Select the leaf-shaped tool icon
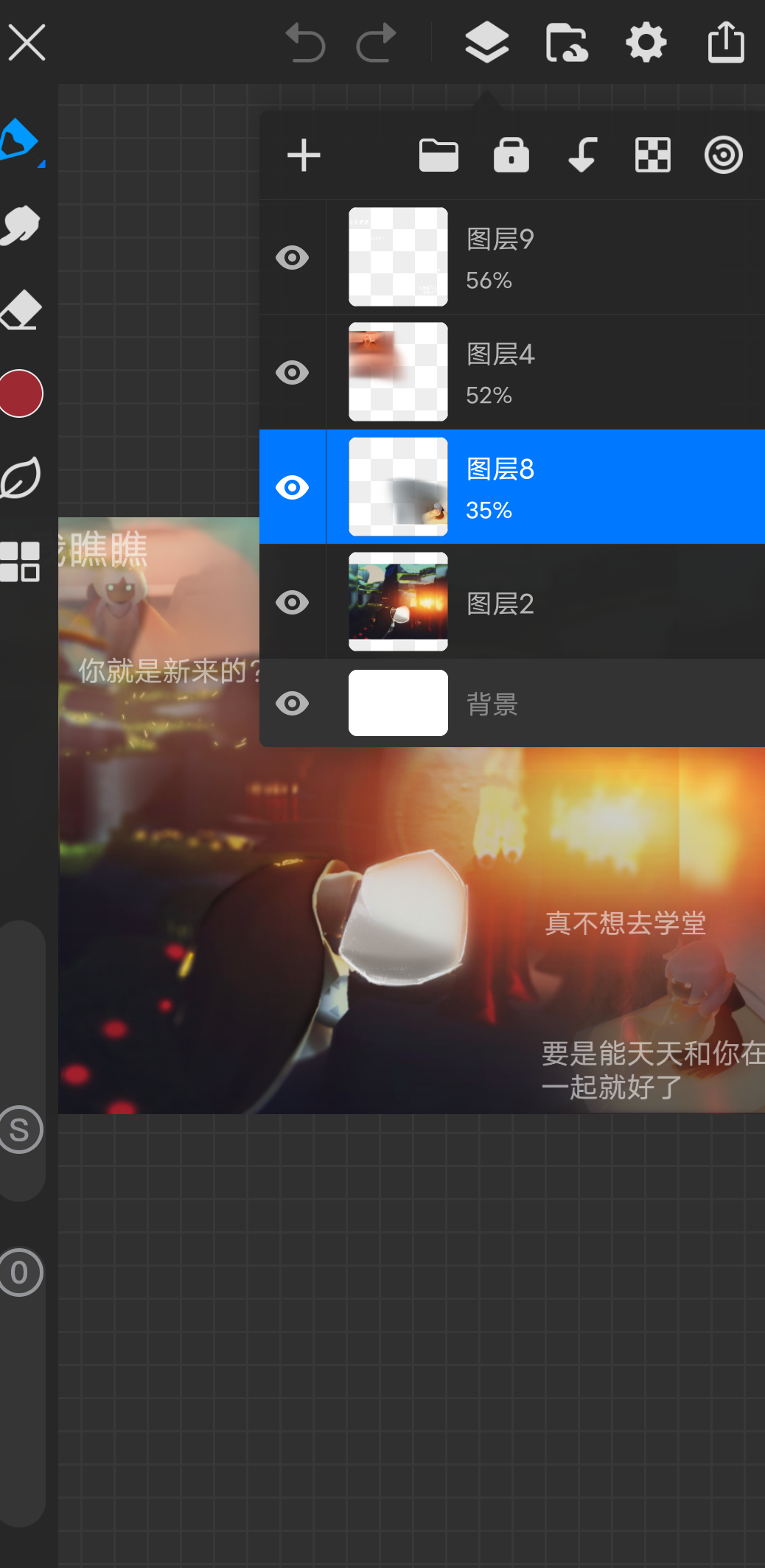Image resolution: width=765 pixels, height=1568 pixels. click(x=20, y=477)
